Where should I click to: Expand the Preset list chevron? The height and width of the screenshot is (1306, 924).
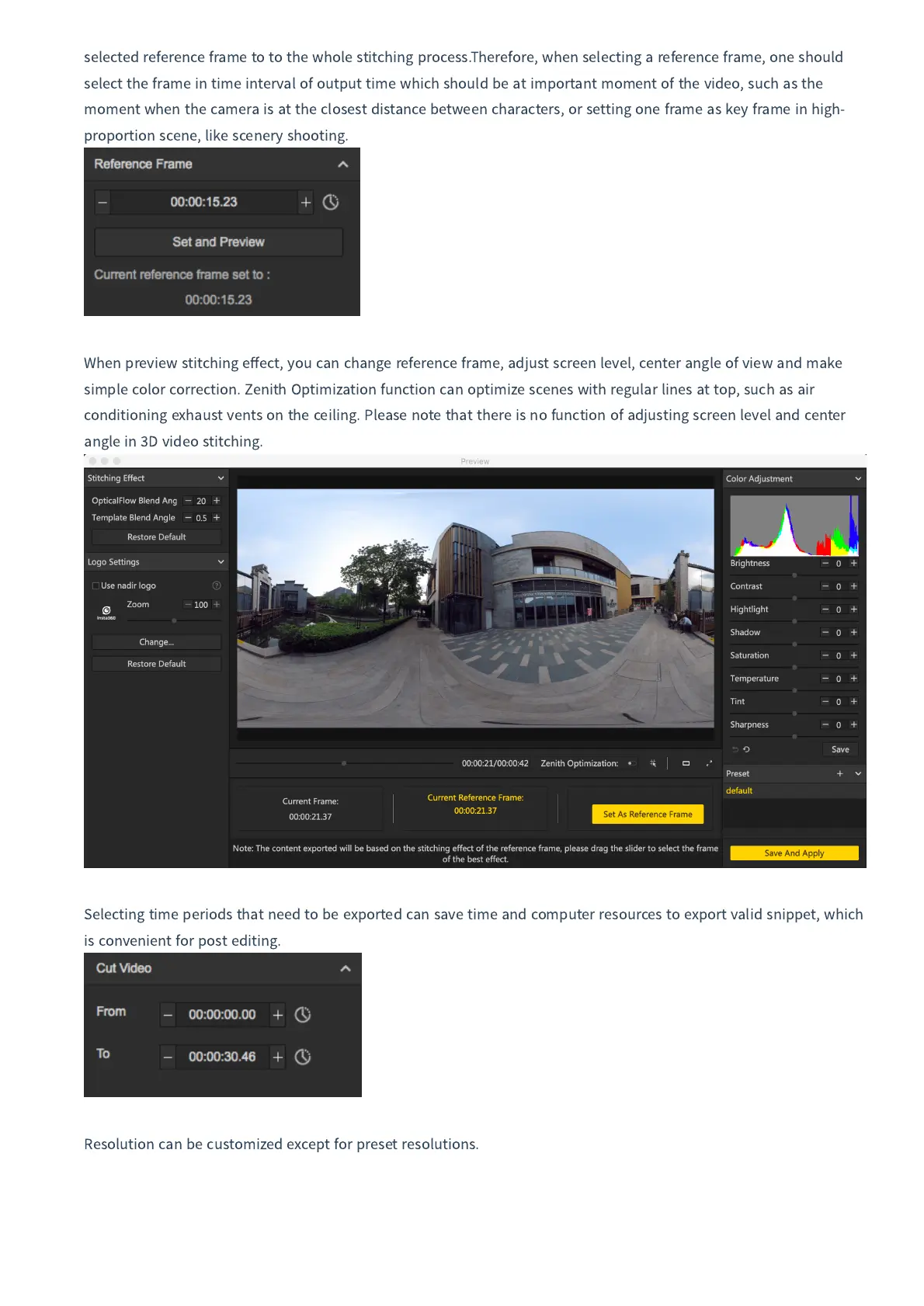tap(858, 774)
